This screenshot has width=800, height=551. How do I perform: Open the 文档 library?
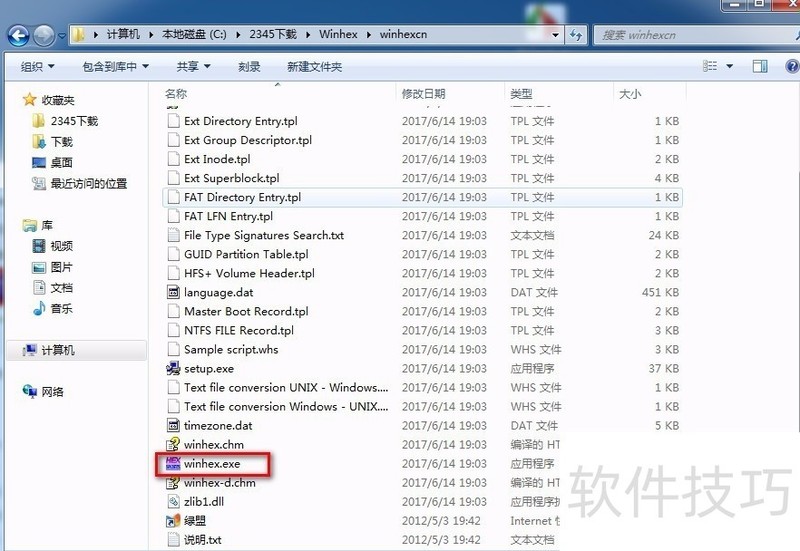point(53,288)
